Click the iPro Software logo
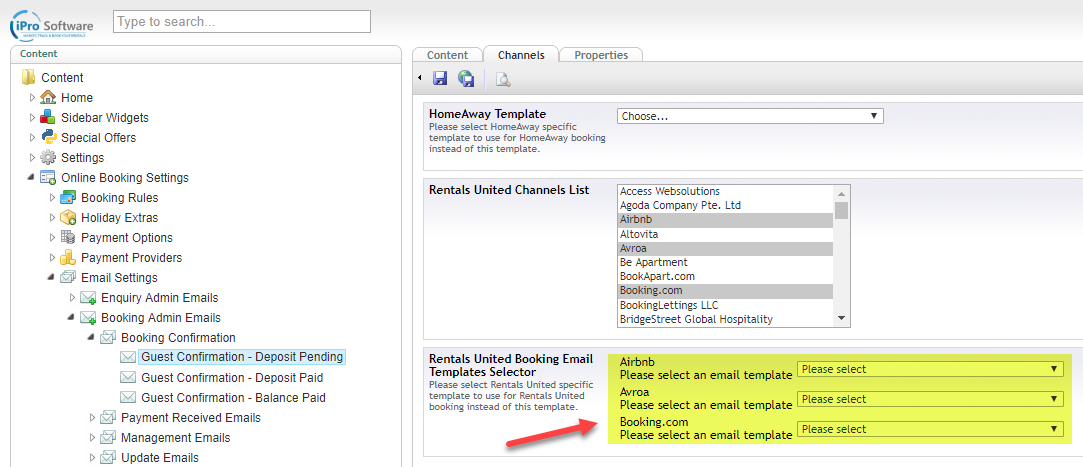 pos(52,26)
